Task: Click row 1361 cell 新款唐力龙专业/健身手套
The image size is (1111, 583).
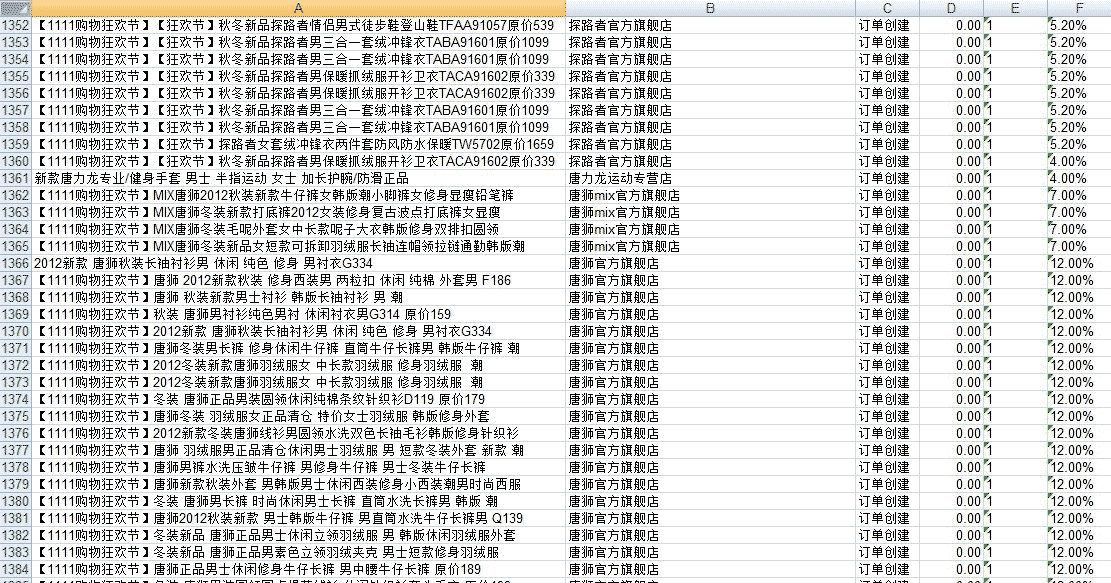Action: pyautogui.click(x=298, y=179)
